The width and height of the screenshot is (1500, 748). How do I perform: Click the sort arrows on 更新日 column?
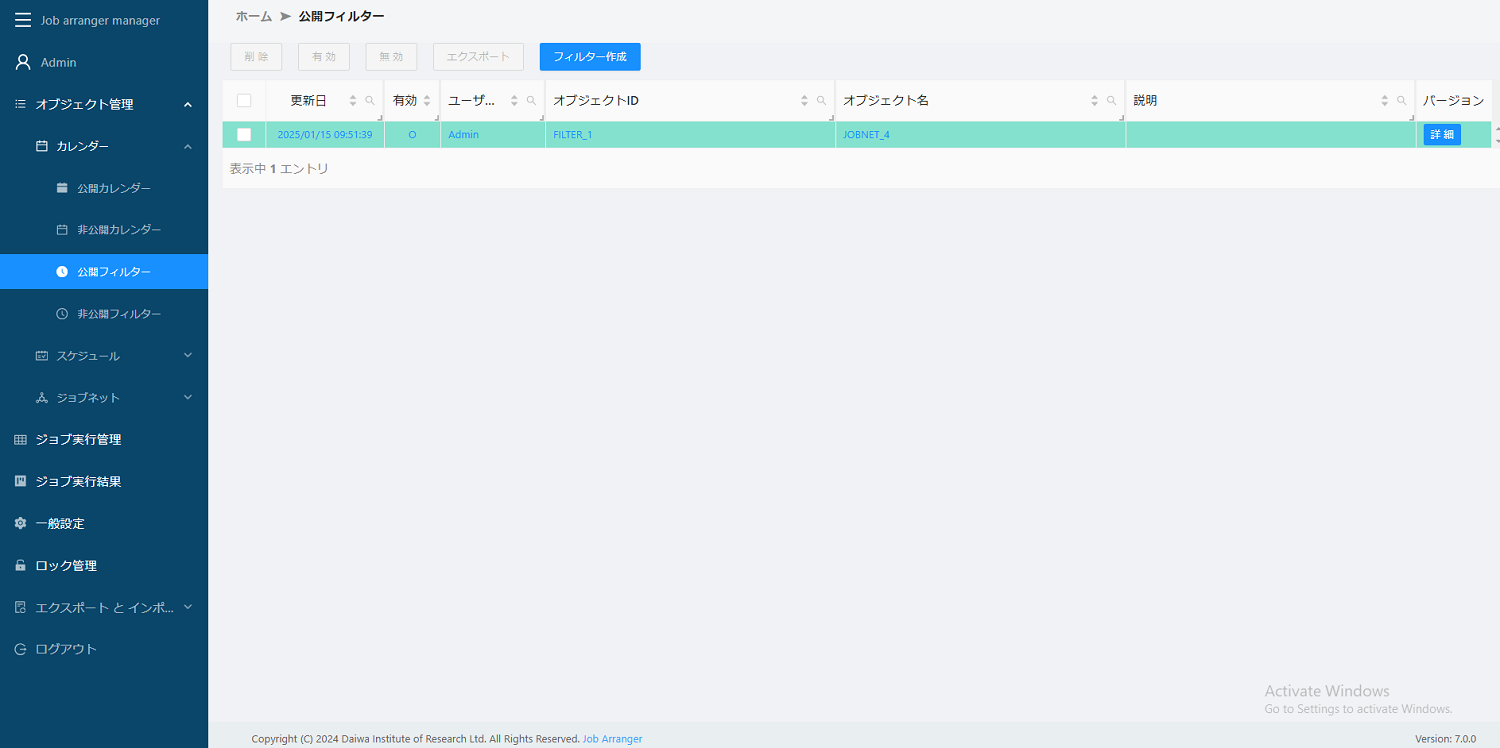(352, 100)
